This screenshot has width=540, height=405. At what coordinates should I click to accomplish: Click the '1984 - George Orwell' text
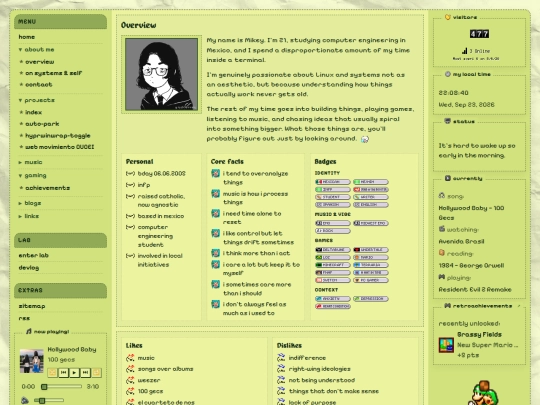pos(471,266)
